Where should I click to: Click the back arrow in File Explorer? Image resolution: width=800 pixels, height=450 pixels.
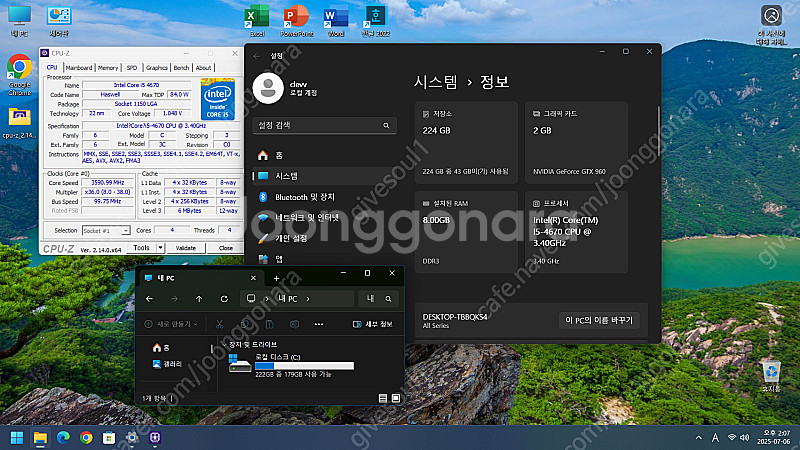pyautogui.click(x=149, y=299)
